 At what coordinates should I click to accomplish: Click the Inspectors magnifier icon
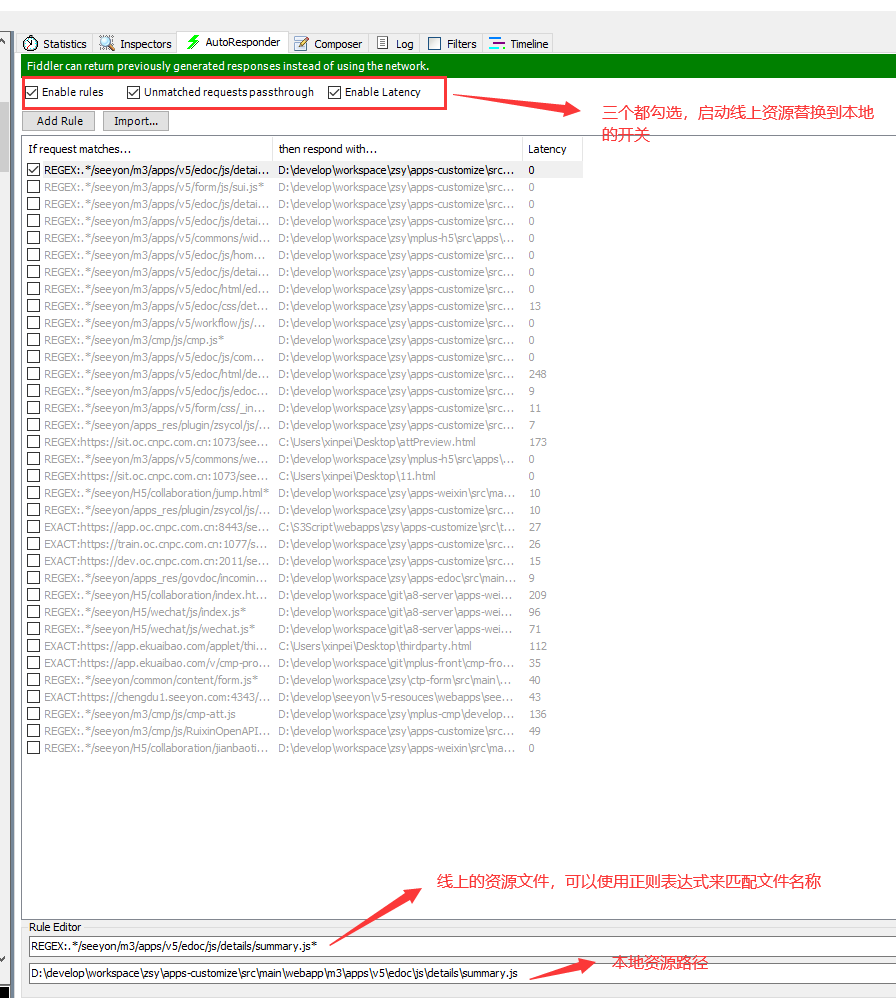(x=106, y=43)
